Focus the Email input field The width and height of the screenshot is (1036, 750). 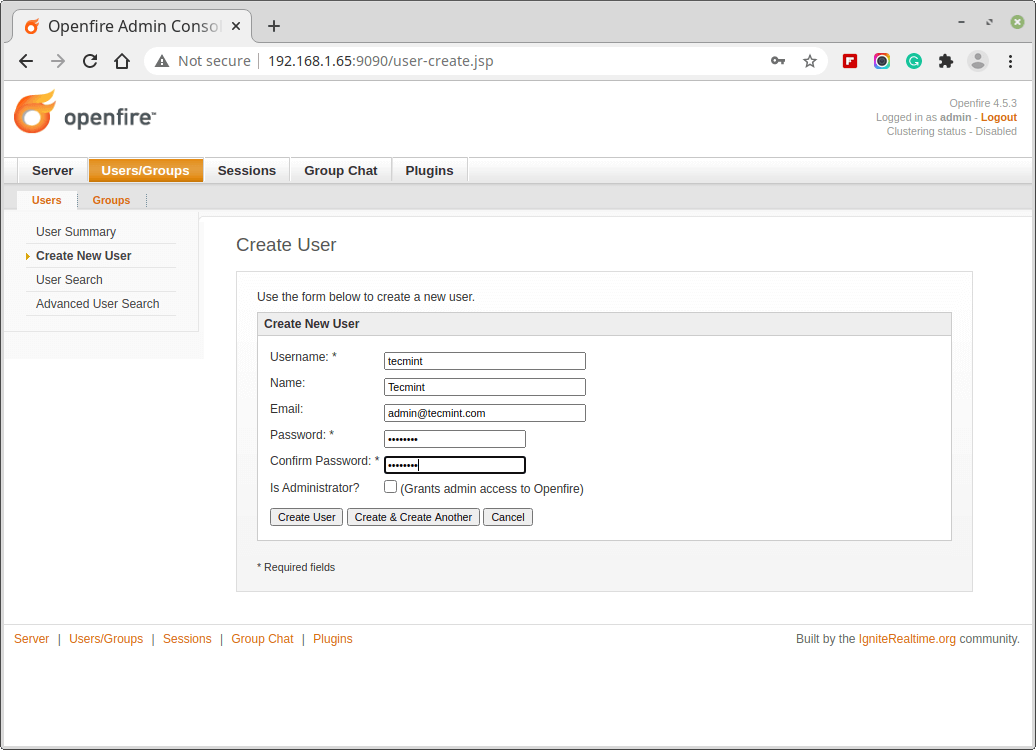coord(485,413)
